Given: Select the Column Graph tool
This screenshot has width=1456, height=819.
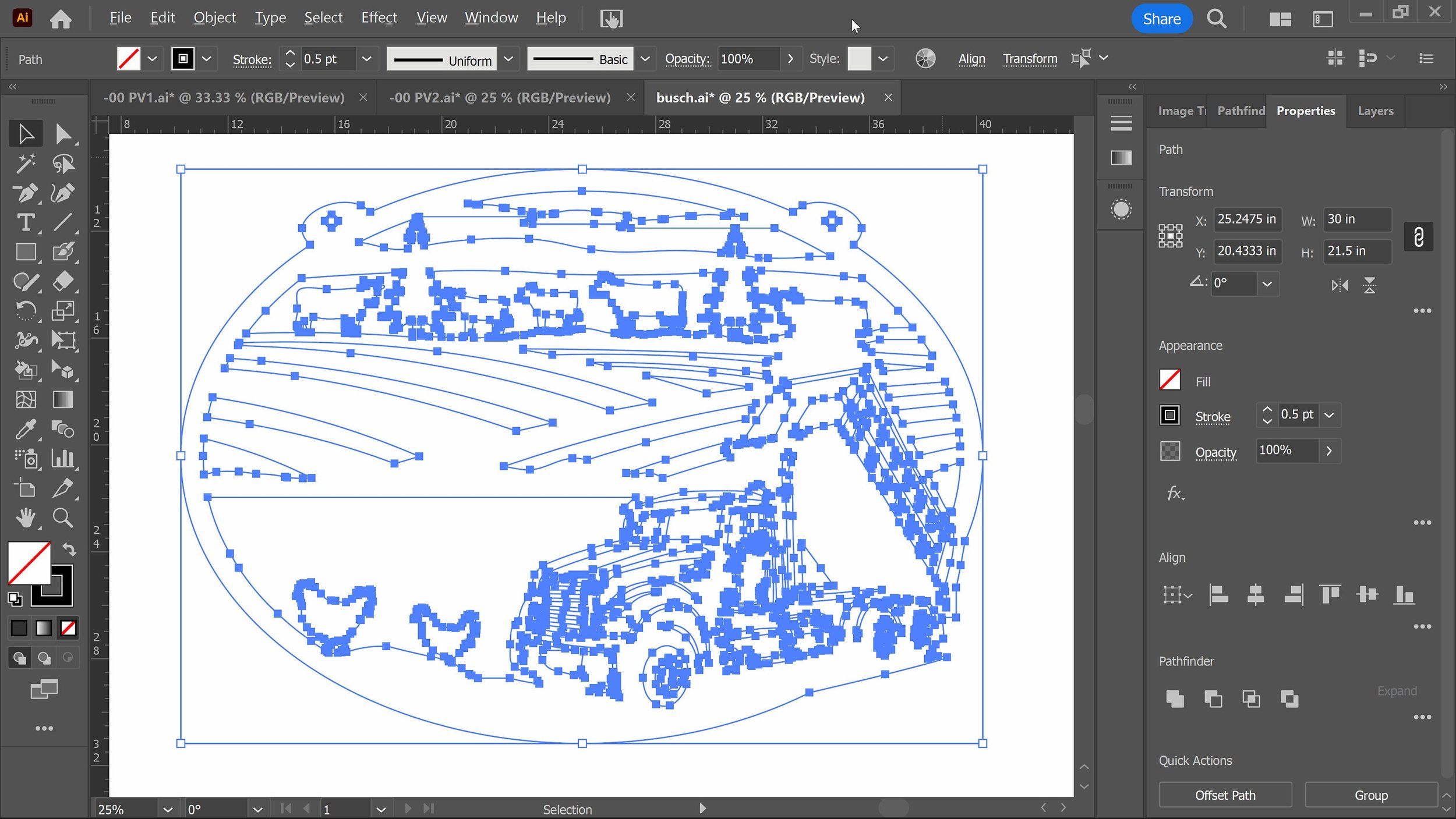Looking at the screenshot, I should click(x=63, y=459).
